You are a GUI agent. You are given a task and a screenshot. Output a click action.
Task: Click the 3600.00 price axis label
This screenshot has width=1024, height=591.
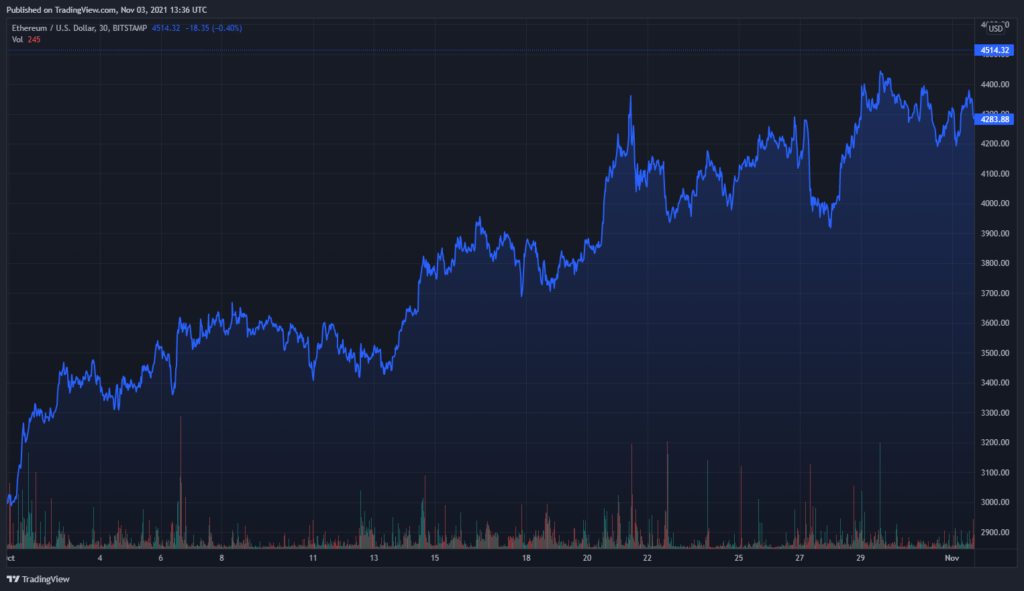tap(995, 323)
